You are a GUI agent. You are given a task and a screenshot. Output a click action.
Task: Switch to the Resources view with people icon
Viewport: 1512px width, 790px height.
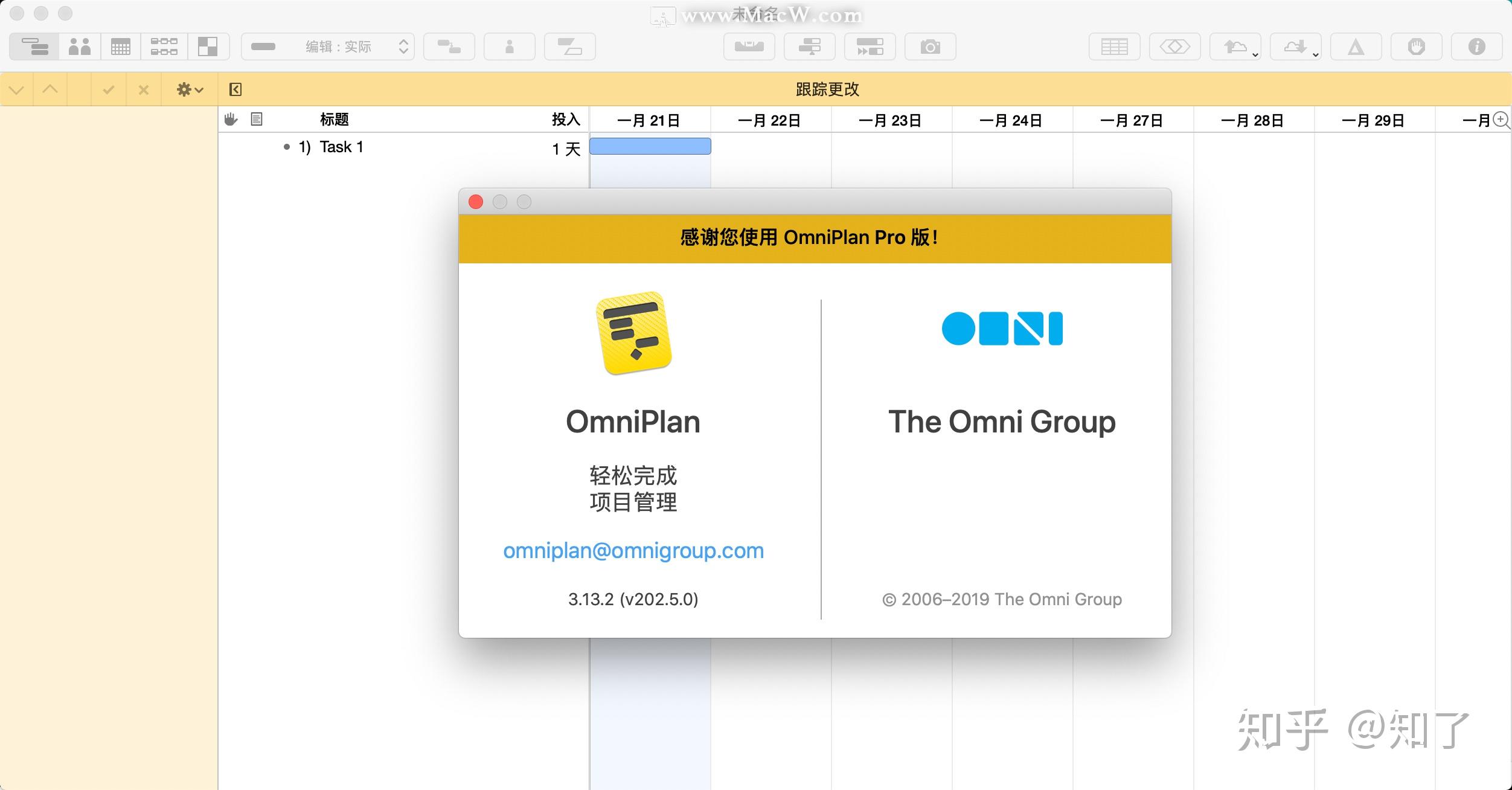pyautogui.click(x=79, y=46)
